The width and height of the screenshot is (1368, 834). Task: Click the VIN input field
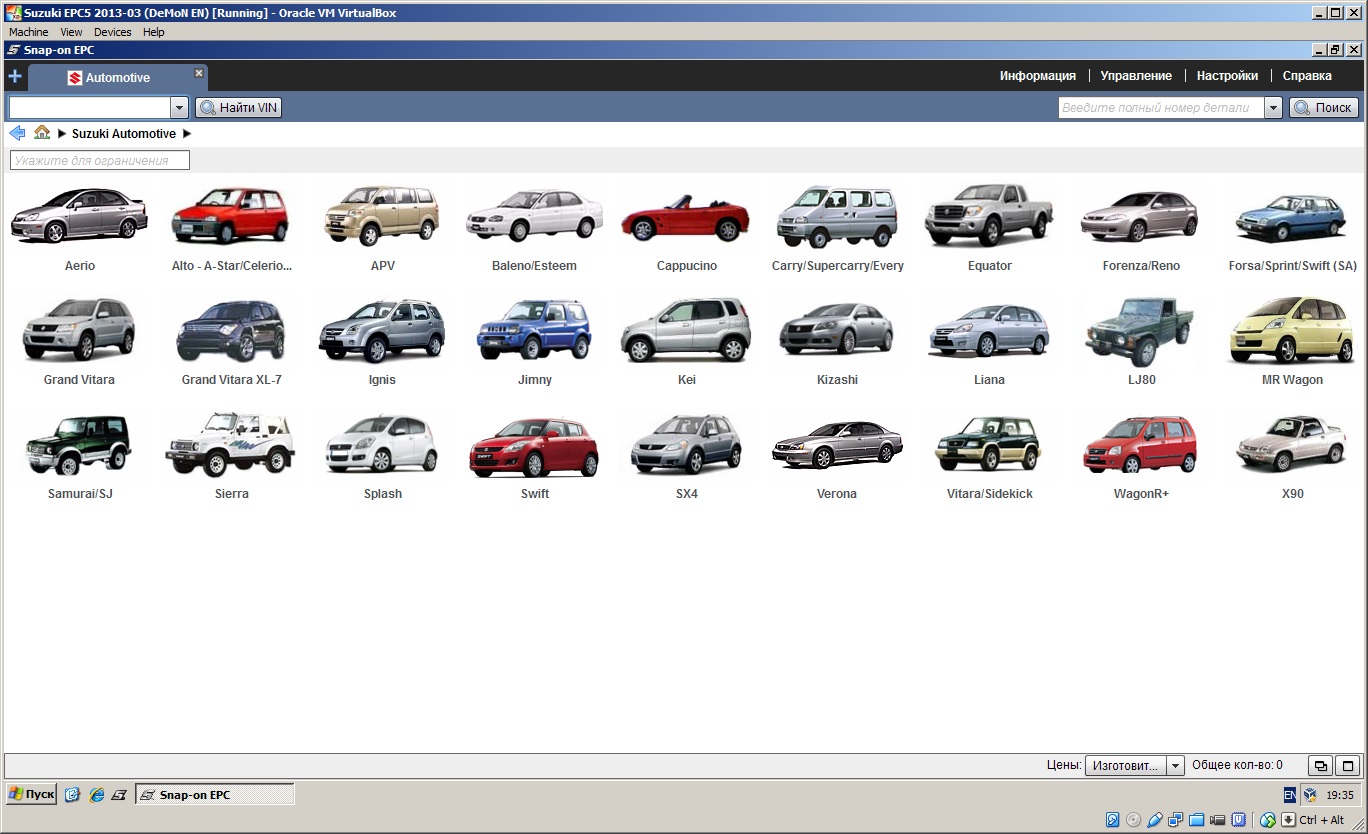(89, 107)
